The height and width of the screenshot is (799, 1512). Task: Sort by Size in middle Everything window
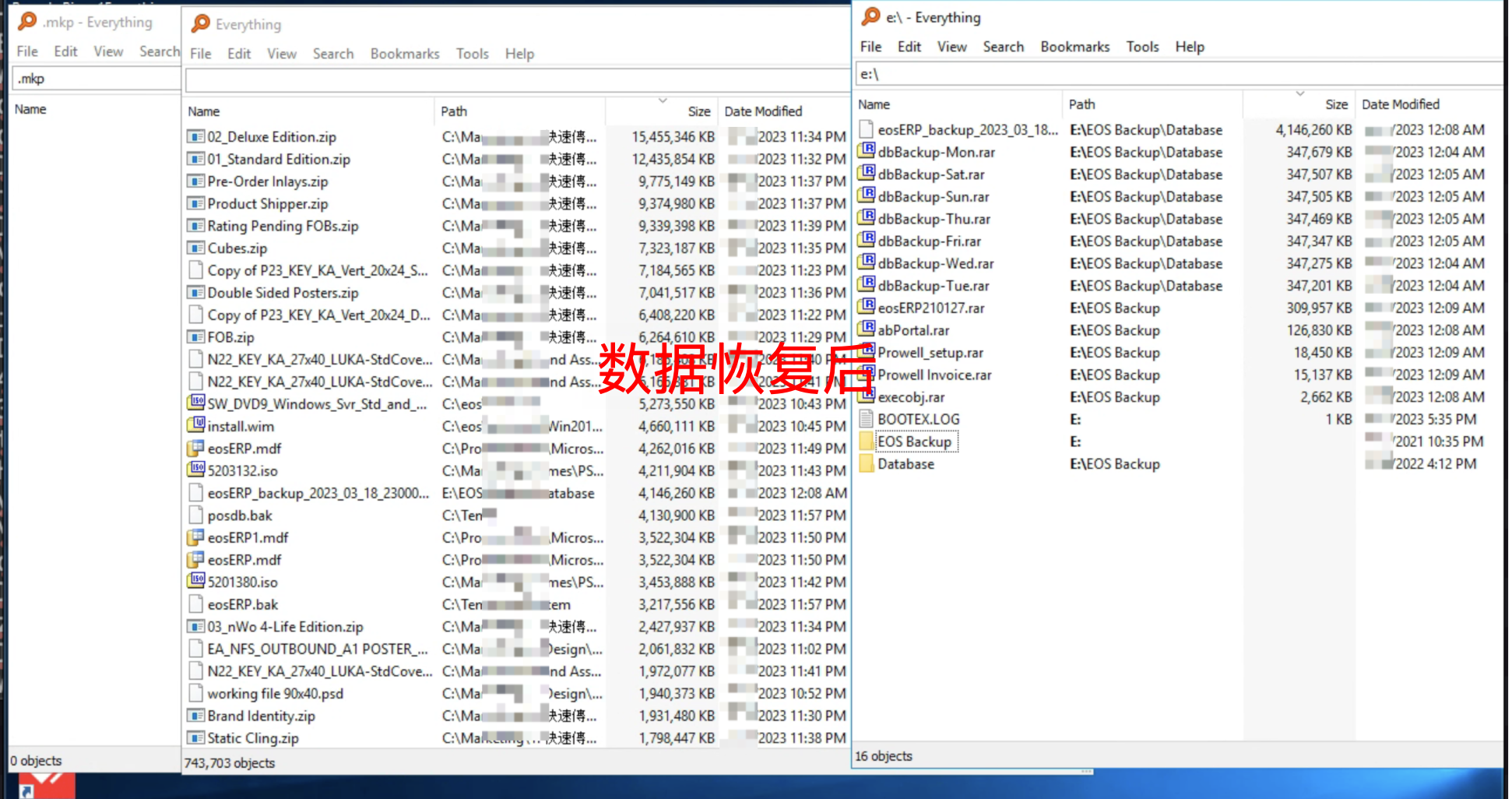(661, 111)
